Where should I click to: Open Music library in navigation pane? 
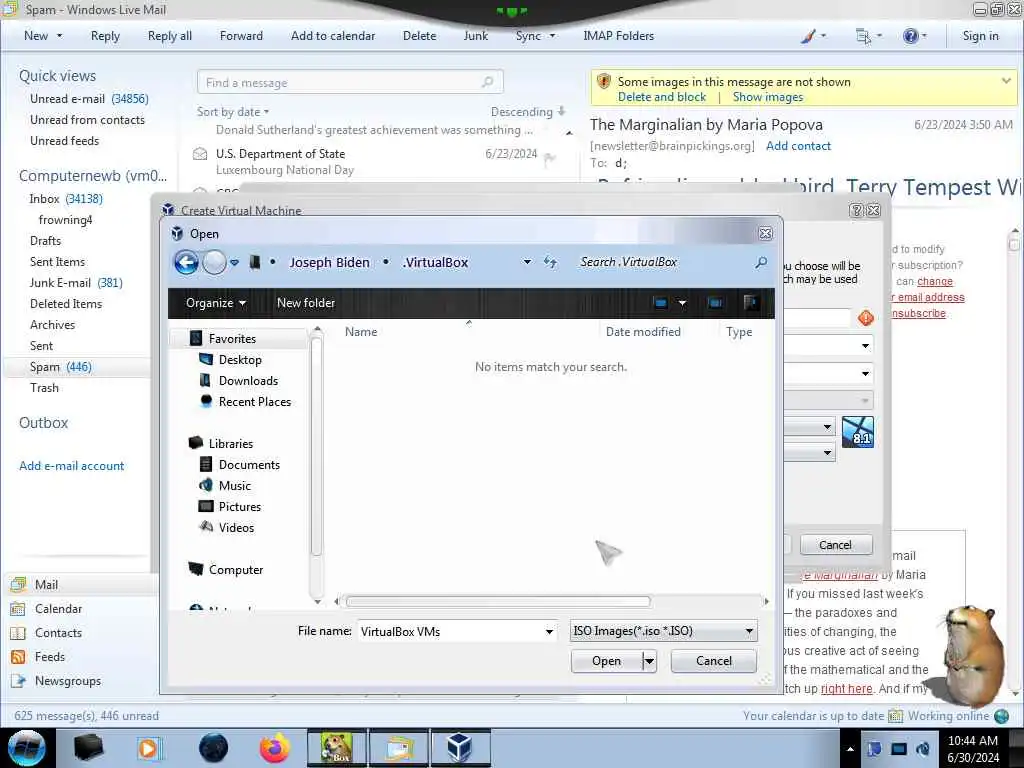pyautogui.click(x=234, y=485)
